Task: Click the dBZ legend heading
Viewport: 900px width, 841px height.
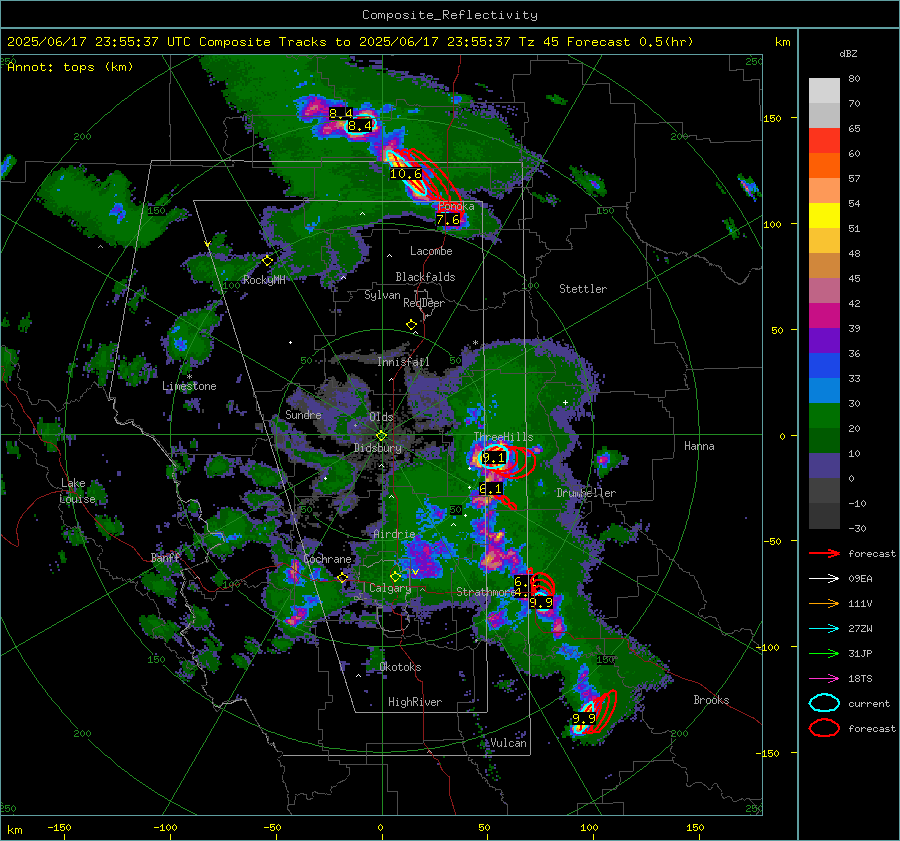Action: click(848, 53)
